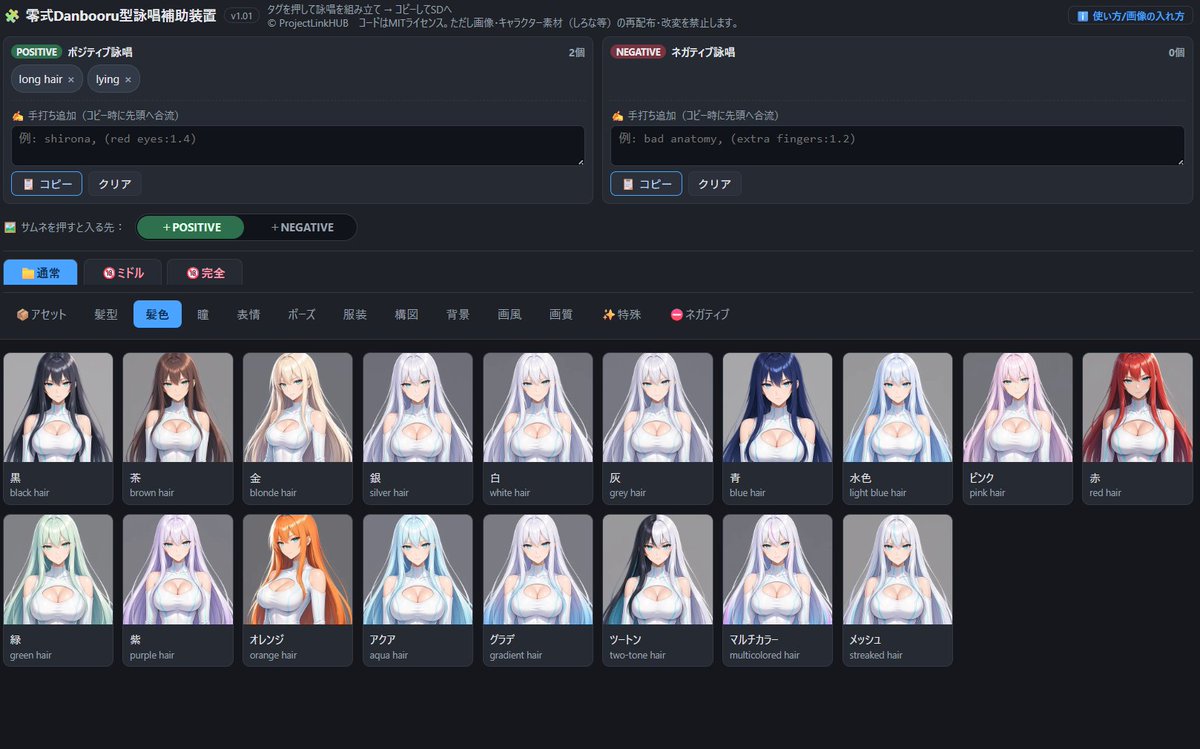Open the 画風 category

click(x=510, y=314)
